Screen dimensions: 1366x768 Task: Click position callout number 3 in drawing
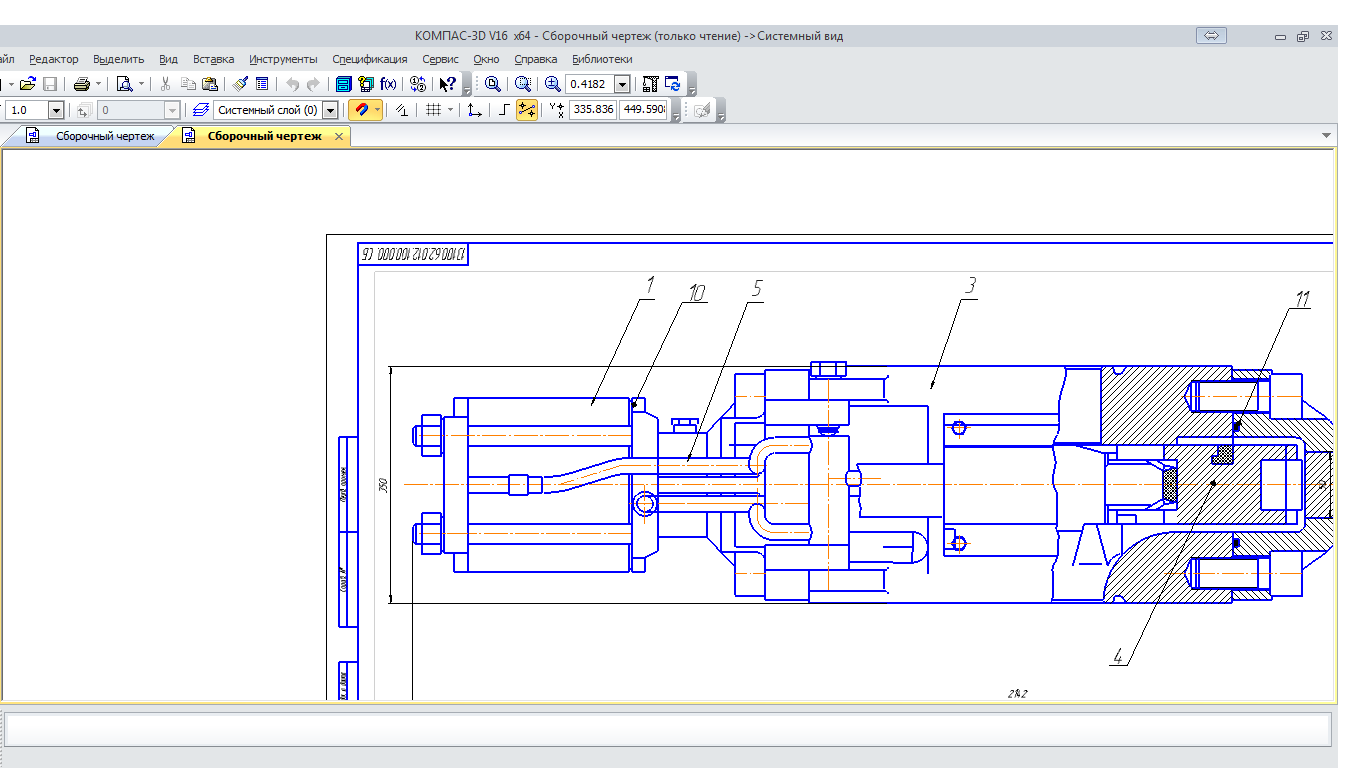pyautogui.click(x=969, y=286)
